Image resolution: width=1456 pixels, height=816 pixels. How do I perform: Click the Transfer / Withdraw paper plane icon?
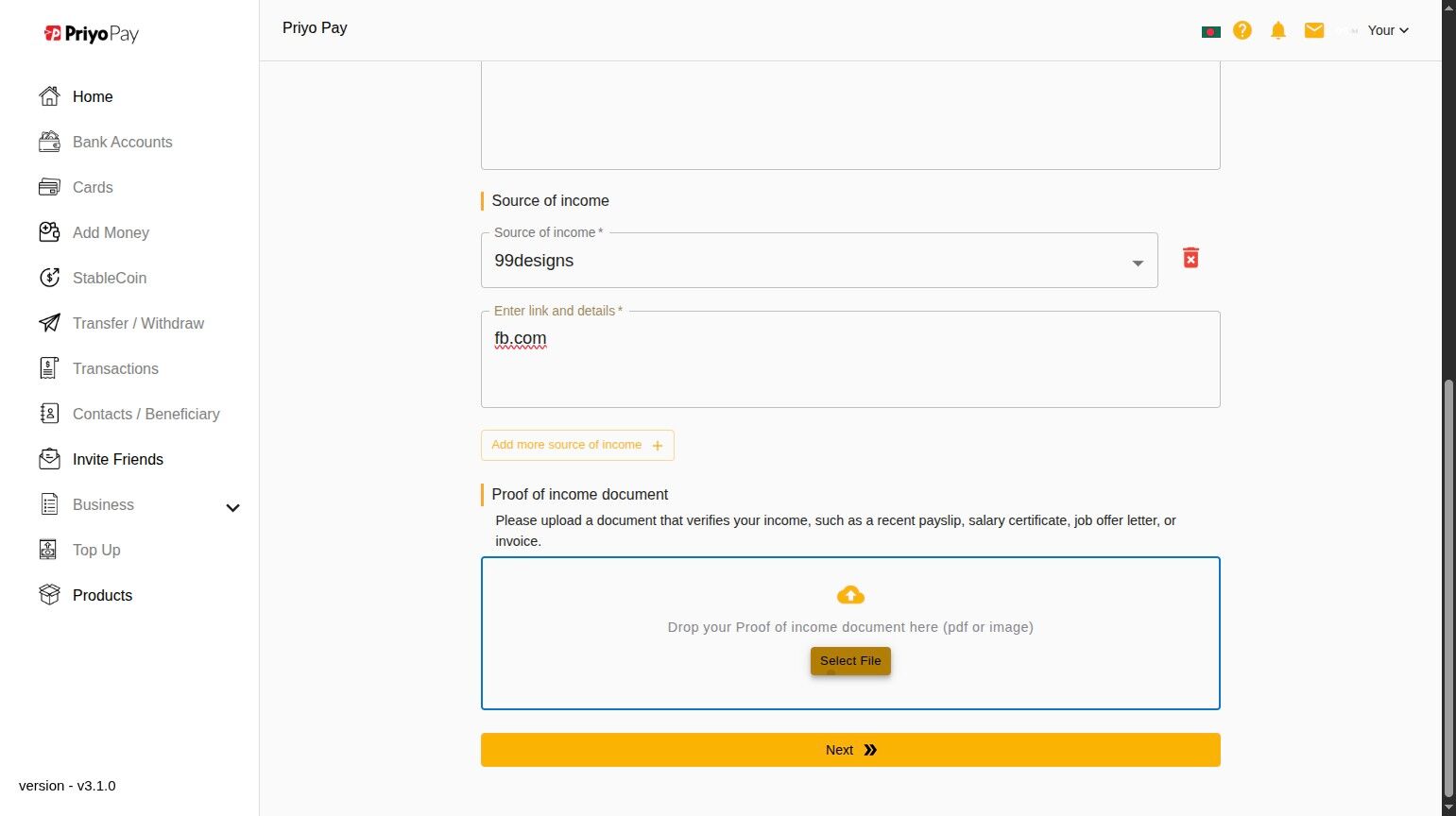coord(49,323)
